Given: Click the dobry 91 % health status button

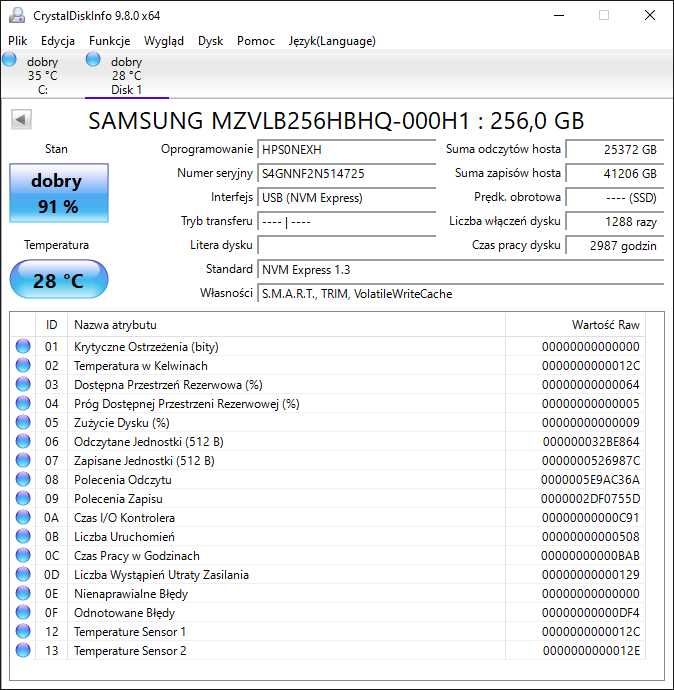Looking at the screenshot, I should coord(59,193).
